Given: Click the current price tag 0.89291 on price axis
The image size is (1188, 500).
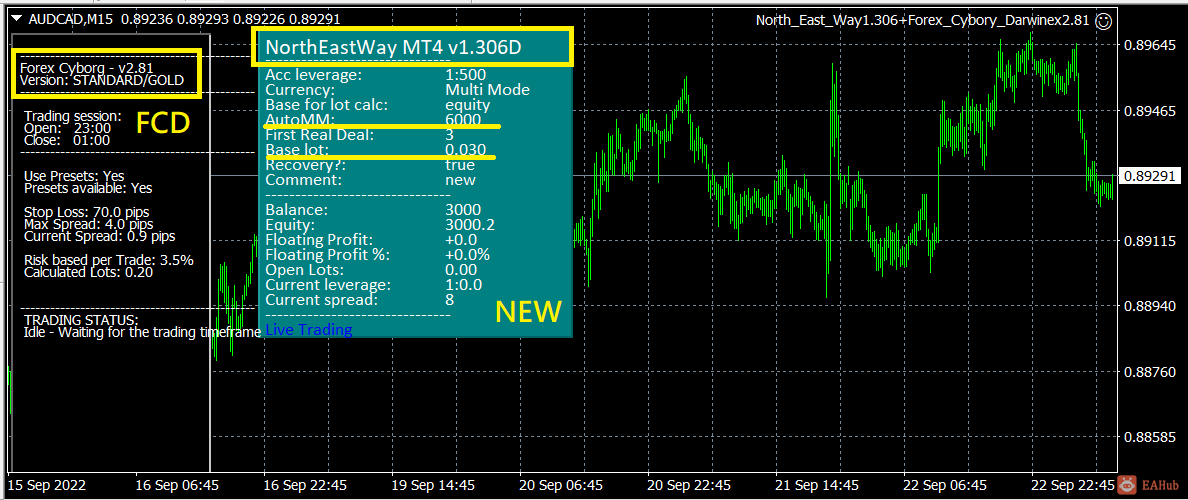Looking at the screenshot, I should tap(1149, 176).
